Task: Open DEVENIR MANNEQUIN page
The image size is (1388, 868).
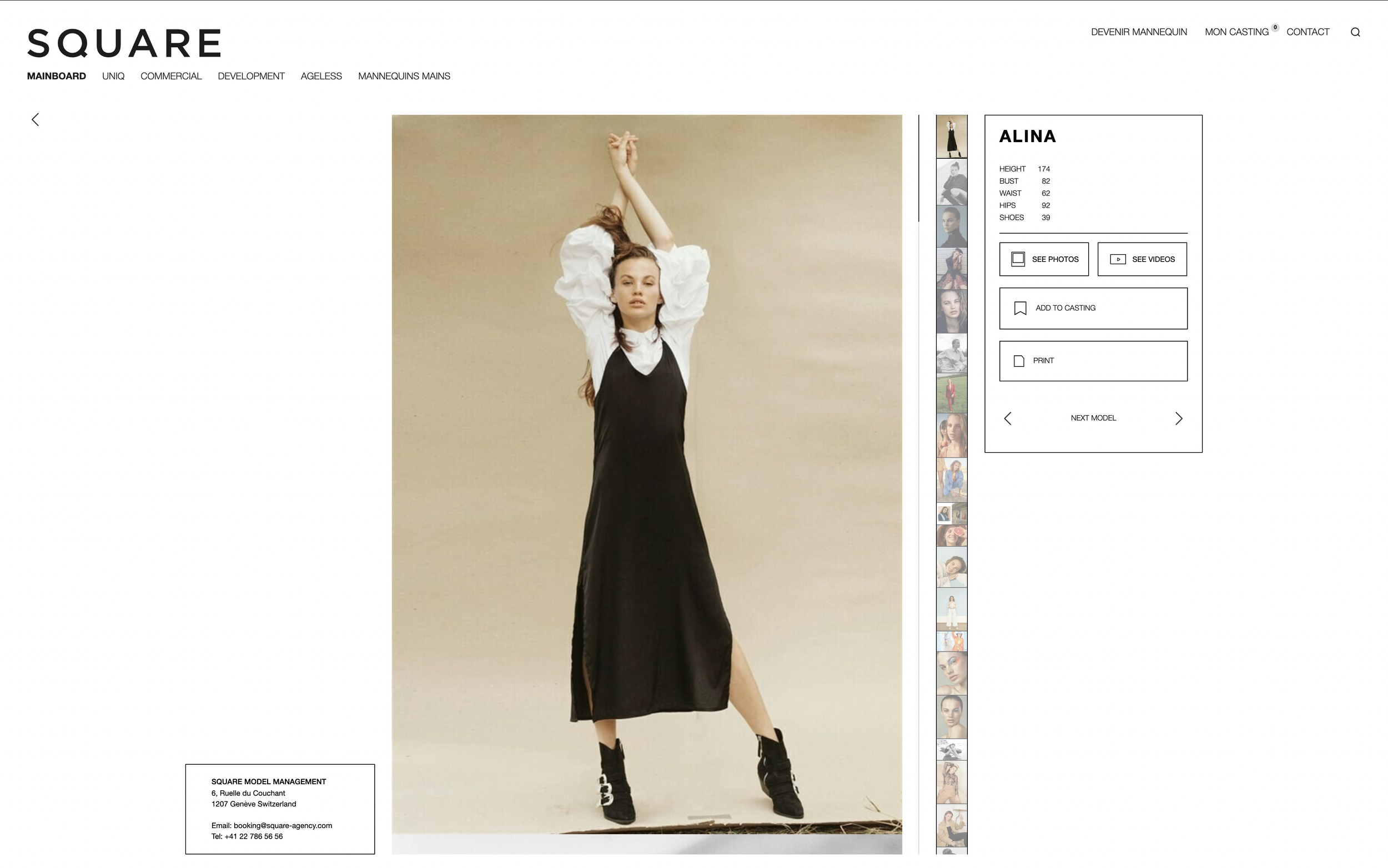Action: tap(1138, 32)
